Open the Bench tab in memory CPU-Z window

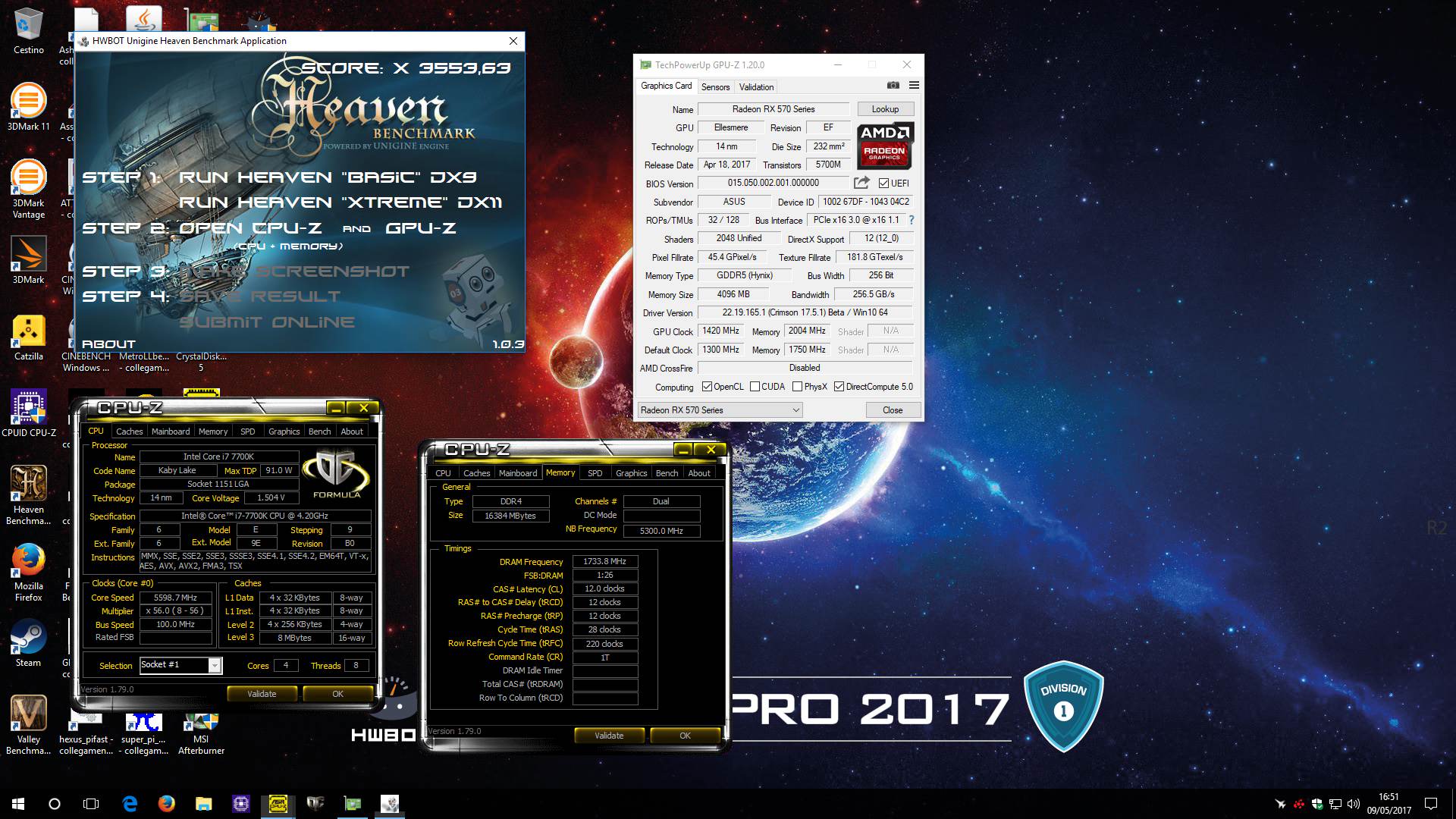(x=667, y=473)
